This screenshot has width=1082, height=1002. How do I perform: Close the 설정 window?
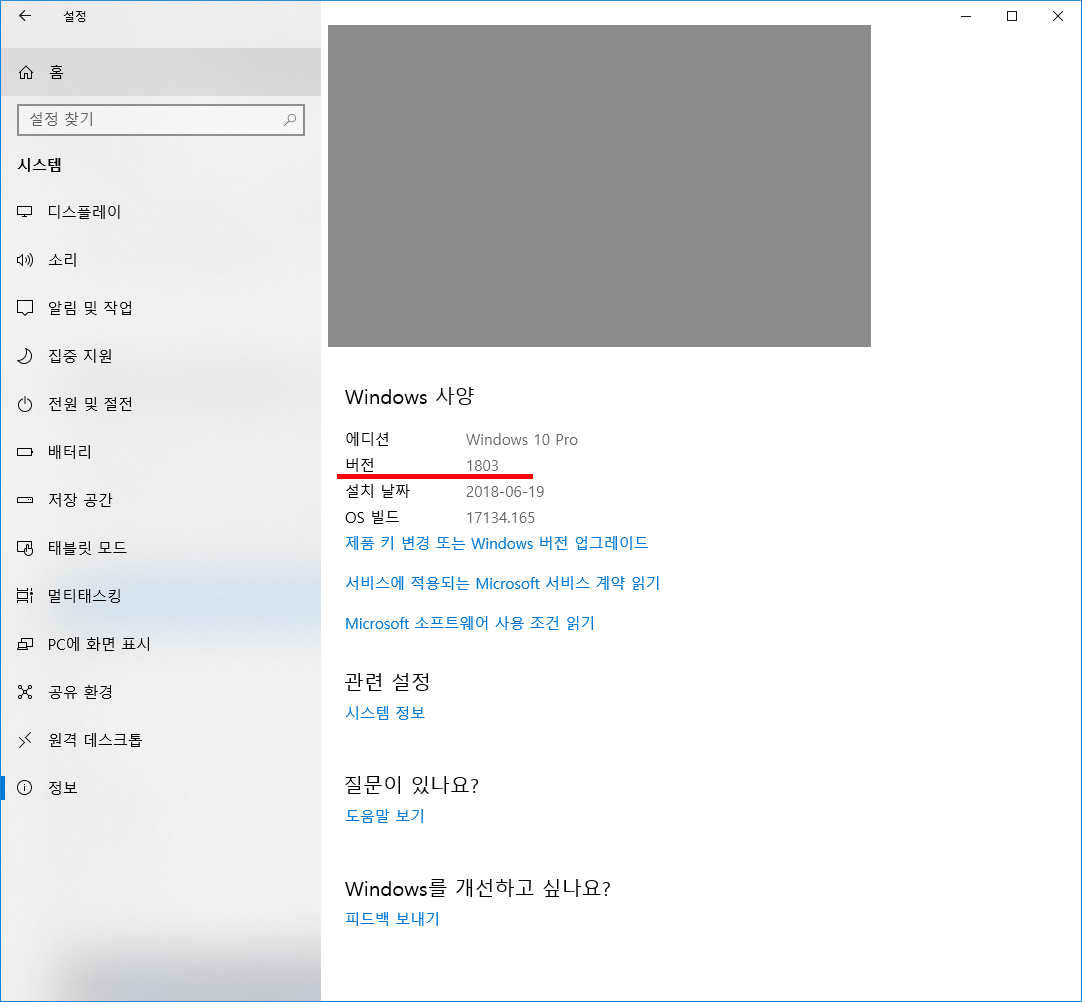pyautogui.click(x=1057, y=16)
